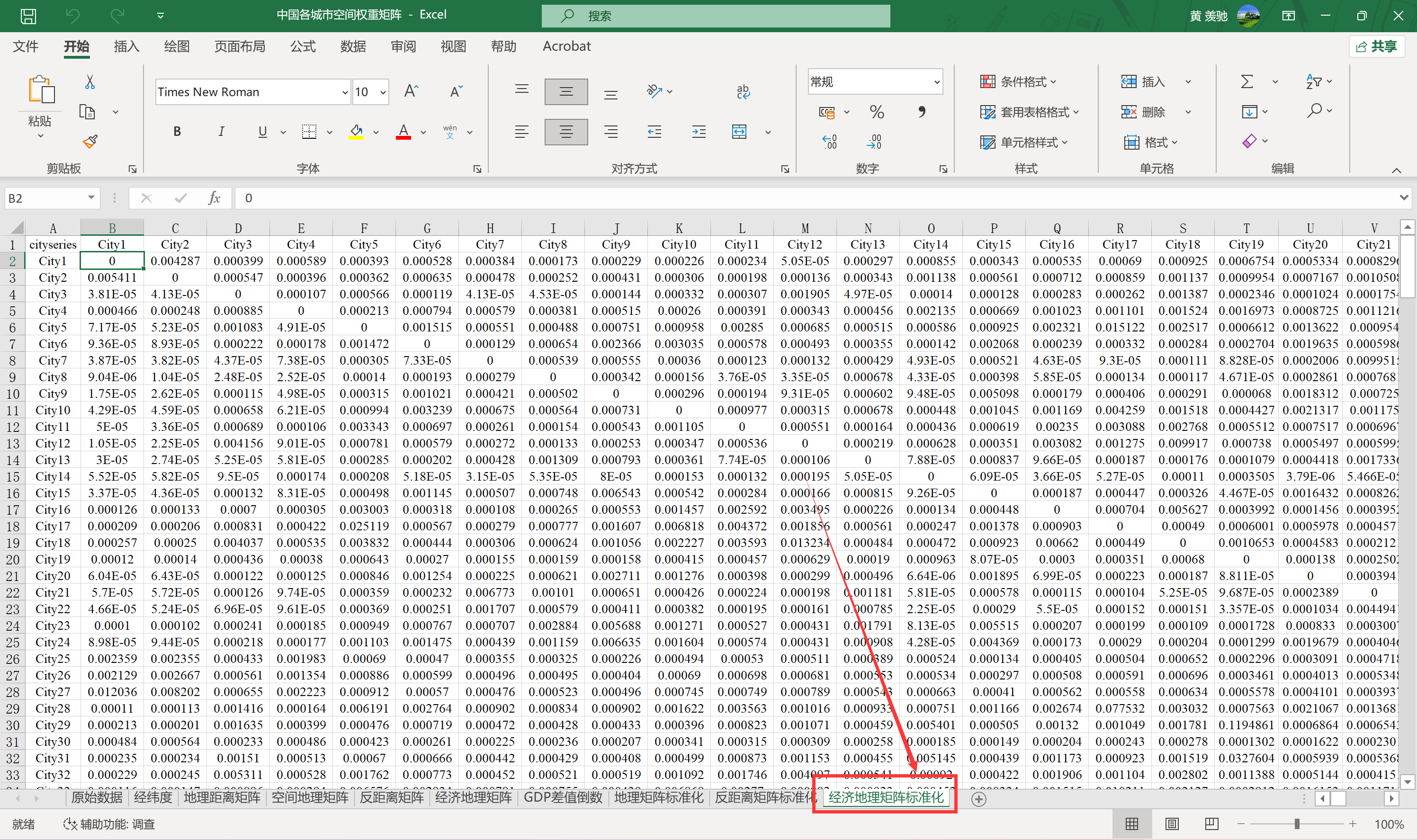Click the Percent Style icon
The image size is (1417, 840).
(876, 112)
